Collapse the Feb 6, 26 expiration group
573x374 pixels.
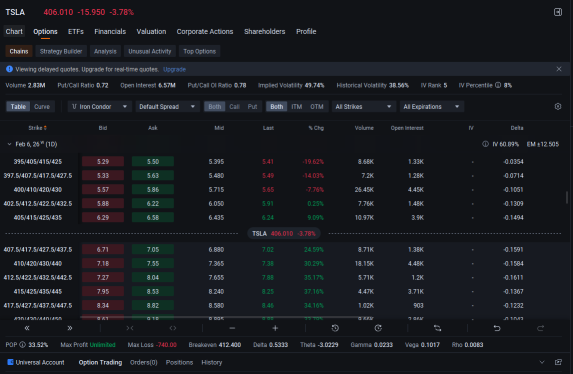pos(10,144)
